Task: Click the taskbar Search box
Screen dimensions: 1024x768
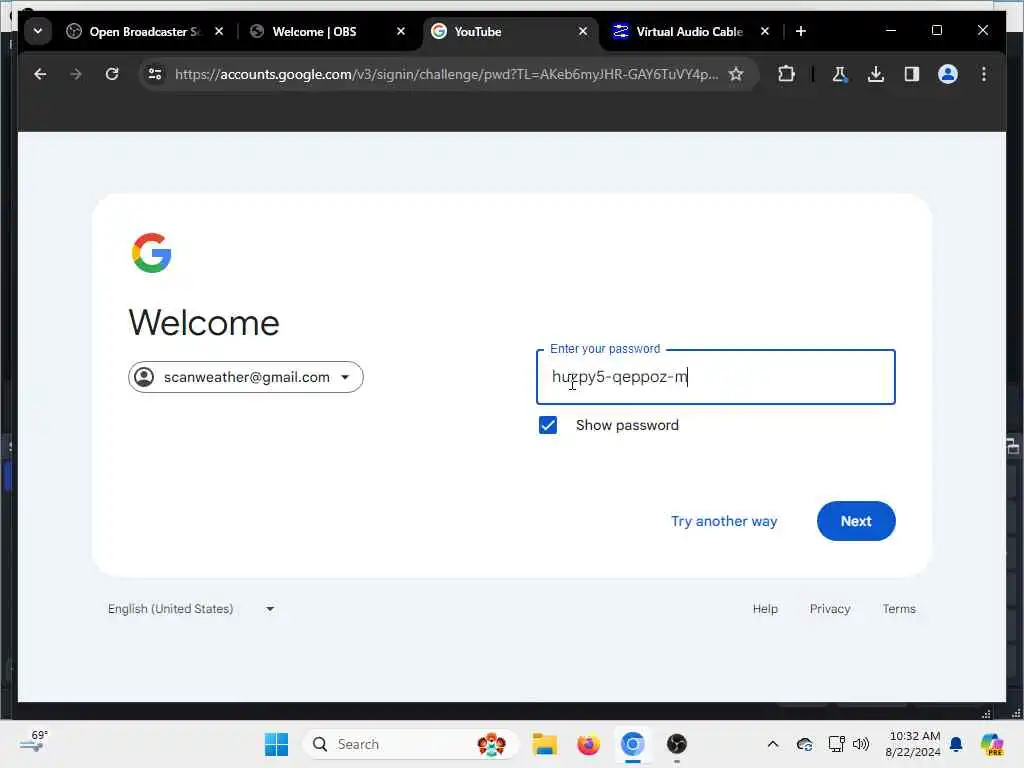Action: 411,744
